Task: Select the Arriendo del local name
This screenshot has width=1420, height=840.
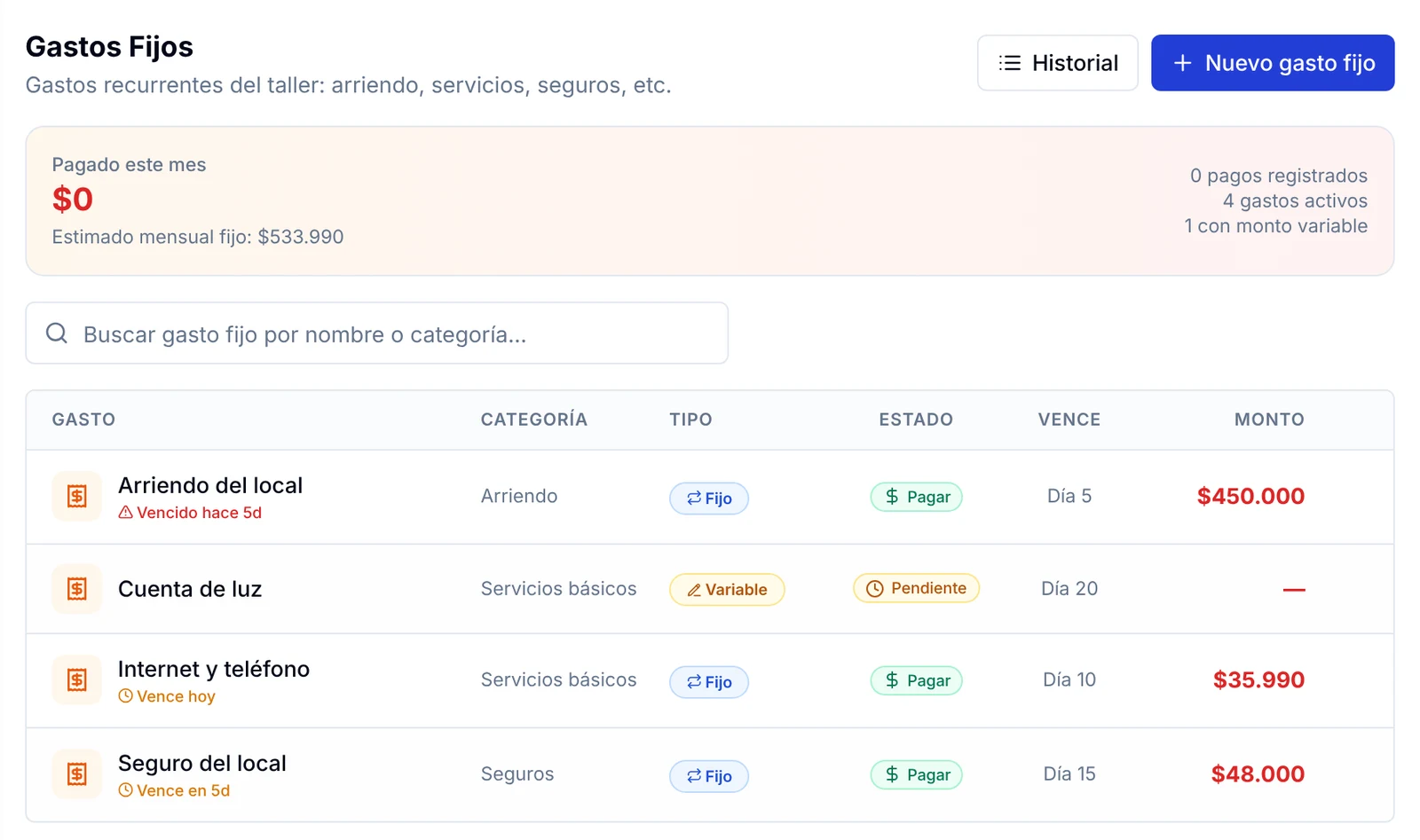Action: coord(210,485)
